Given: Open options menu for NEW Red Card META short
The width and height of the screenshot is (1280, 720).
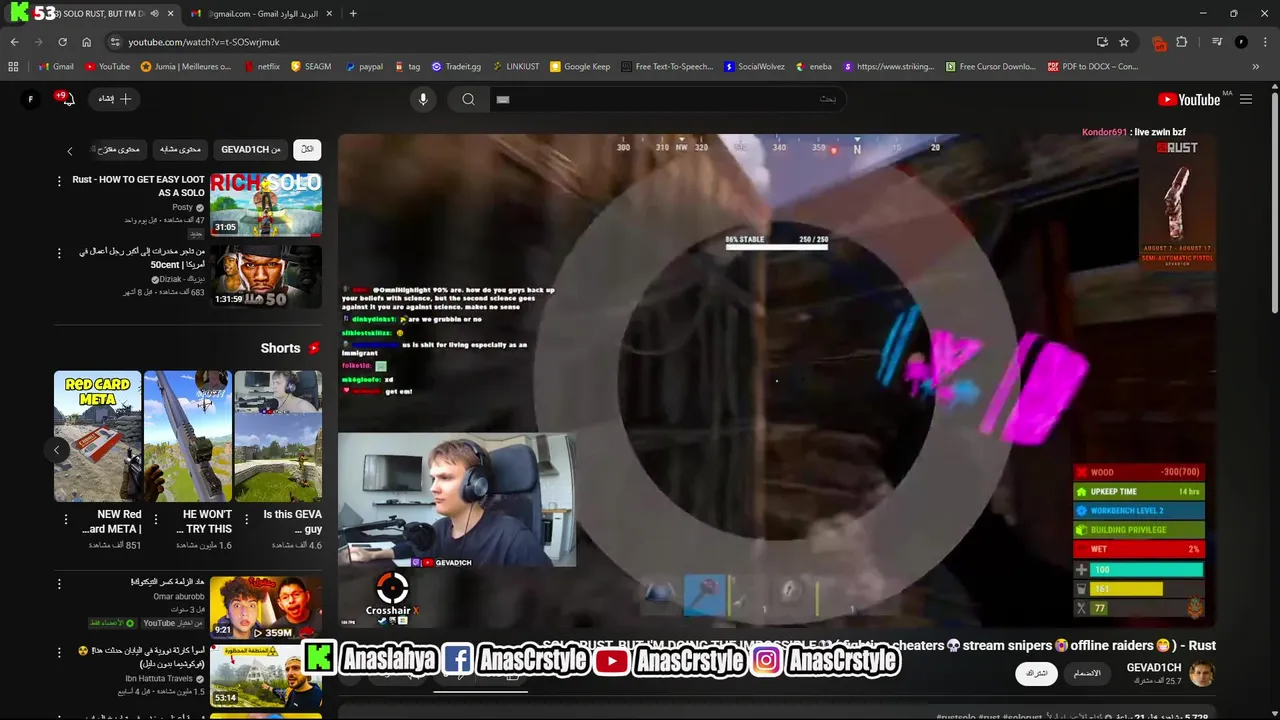Looking at the screenshot, I should pyautogui.click(x=66, y=520).
